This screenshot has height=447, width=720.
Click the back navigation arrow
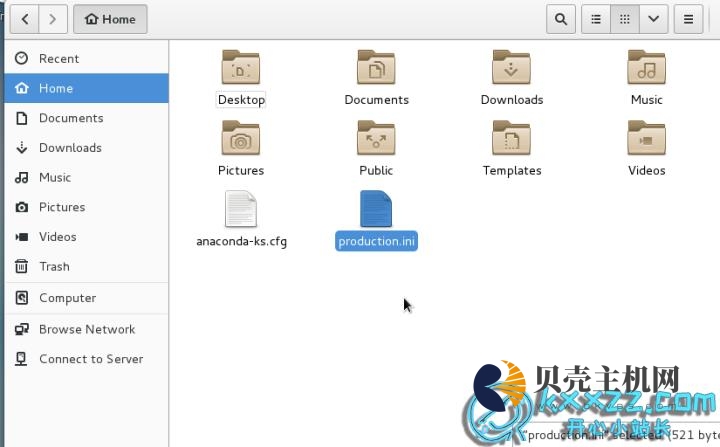coord(24,19)
